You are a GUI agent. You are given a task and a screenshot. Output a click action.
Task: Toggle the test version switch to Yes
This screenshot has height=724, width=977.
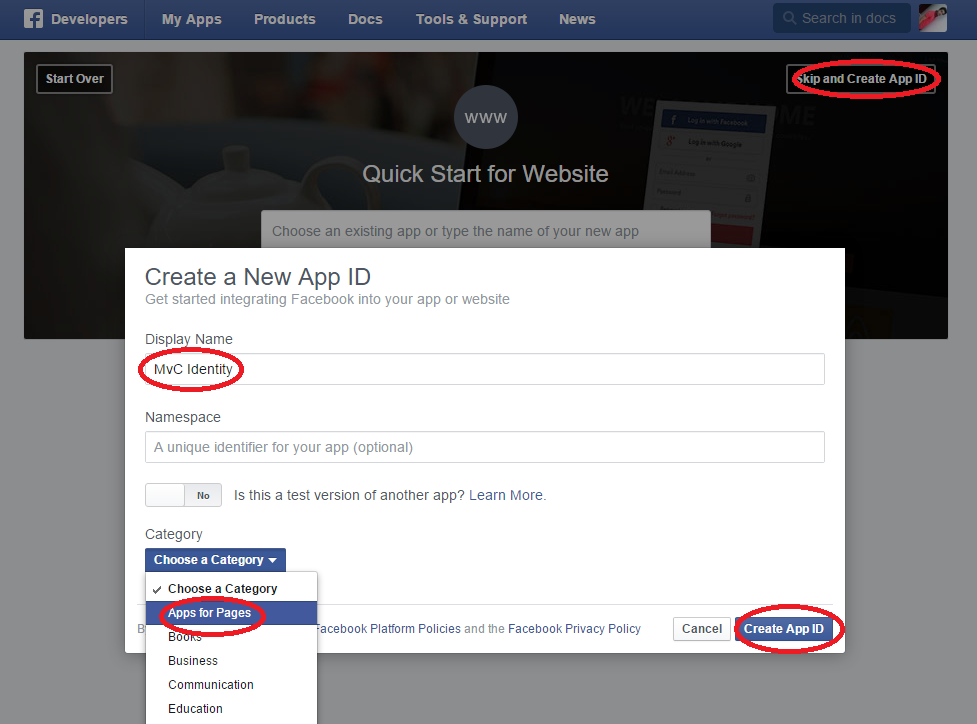click(x=165, y=494)
